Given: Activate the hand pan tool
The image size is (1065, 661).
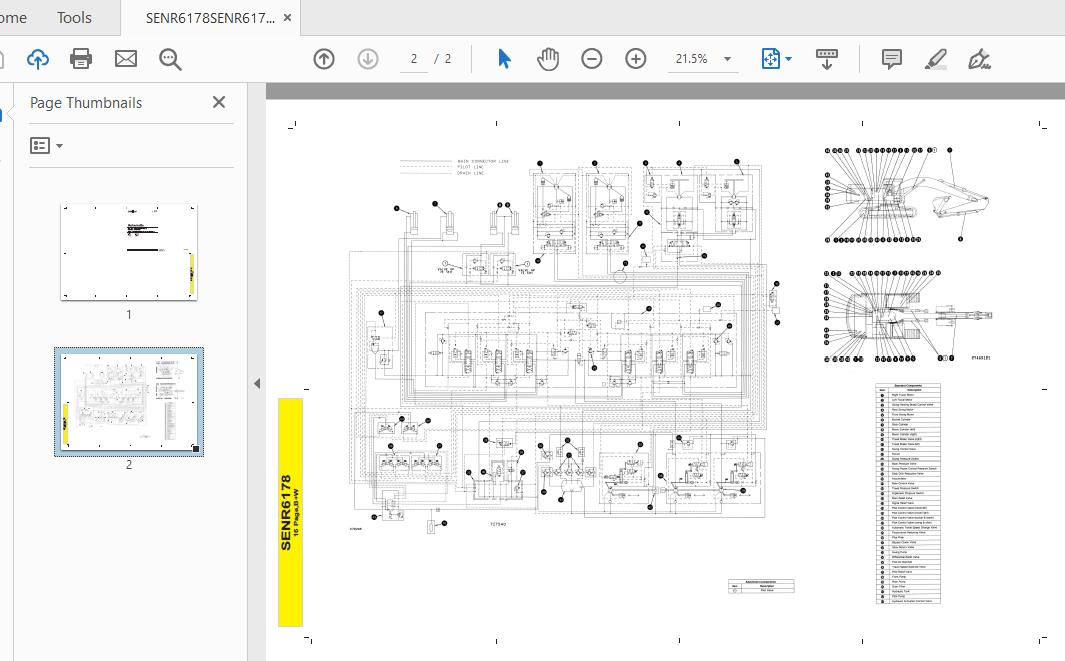Looking at the screenshot, I should [547, 59].
